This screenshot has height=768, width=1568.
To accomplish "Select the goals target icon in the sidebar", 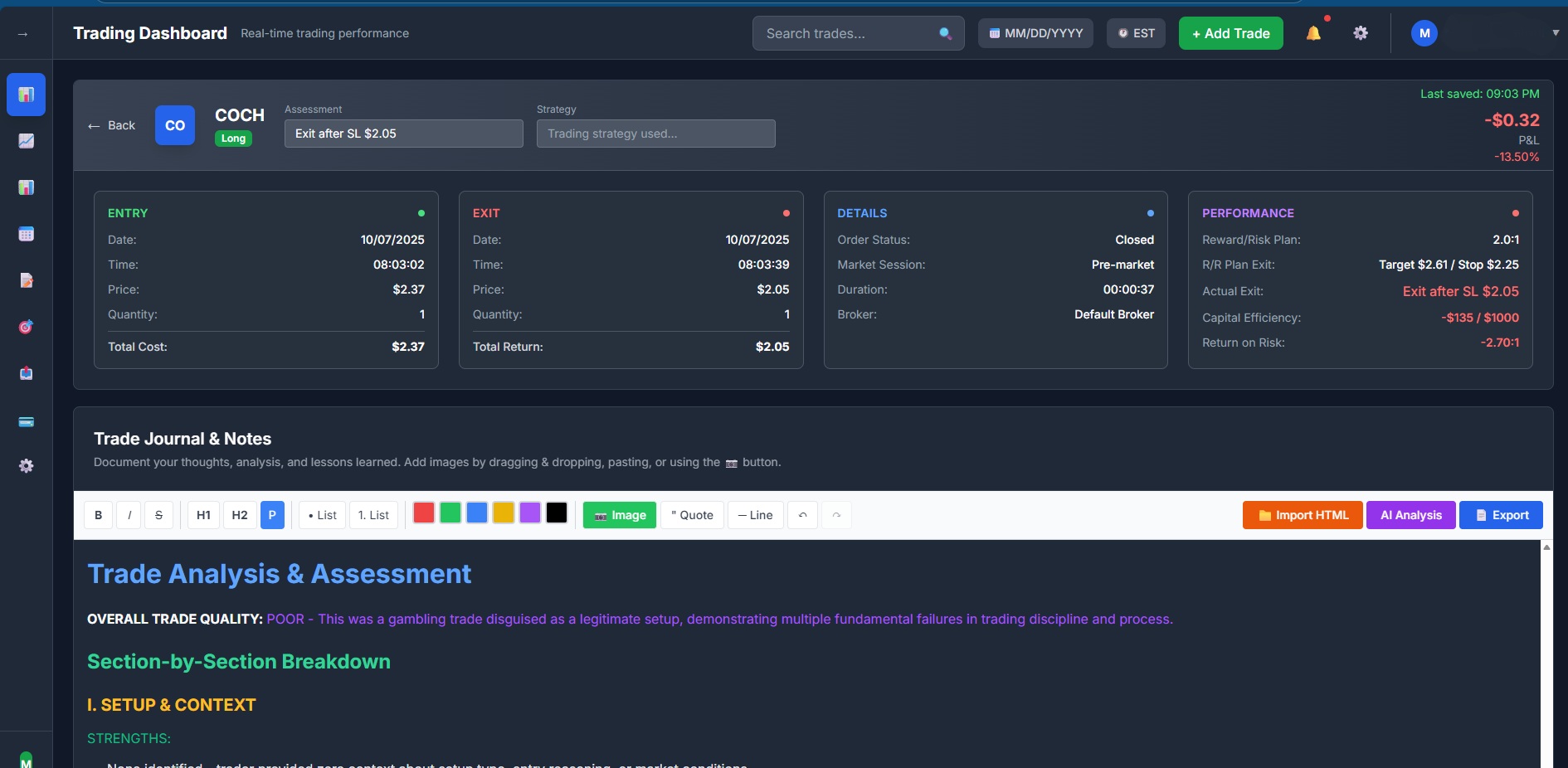I will [26, 327].
